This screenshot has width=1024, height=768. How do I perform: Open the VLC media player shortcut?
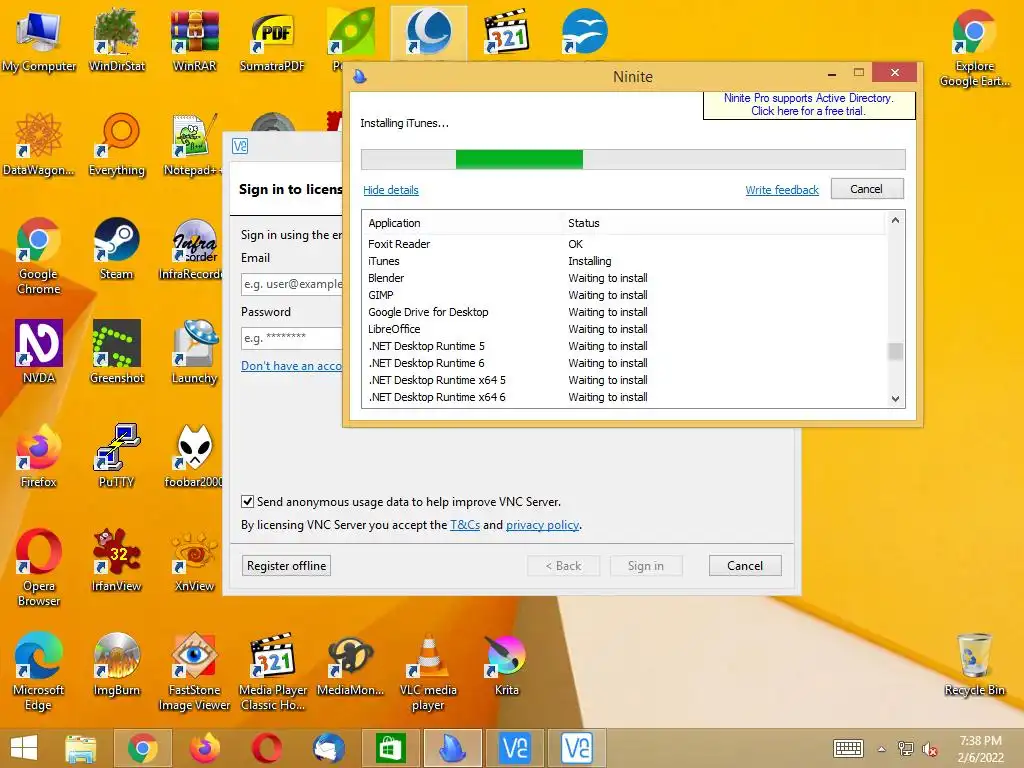428,671
